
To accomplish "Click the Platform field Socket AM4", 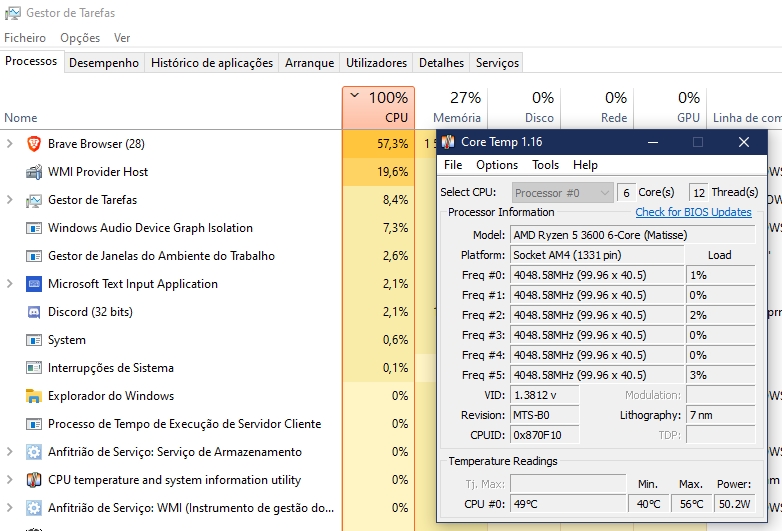I will point(597,255).
